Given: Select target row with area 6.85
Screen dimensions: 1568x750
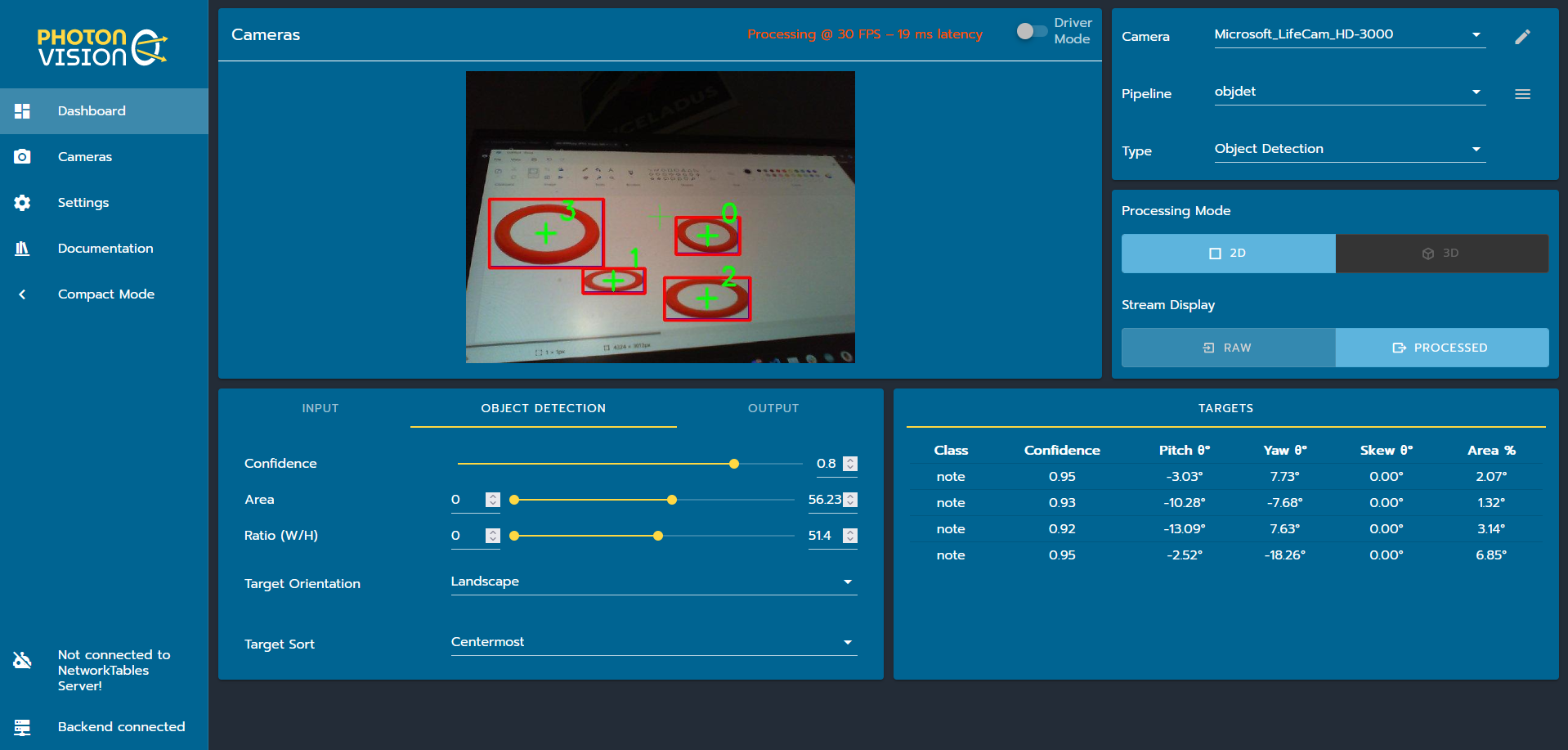Looking at the screenshot, I should click(1225, 555).
